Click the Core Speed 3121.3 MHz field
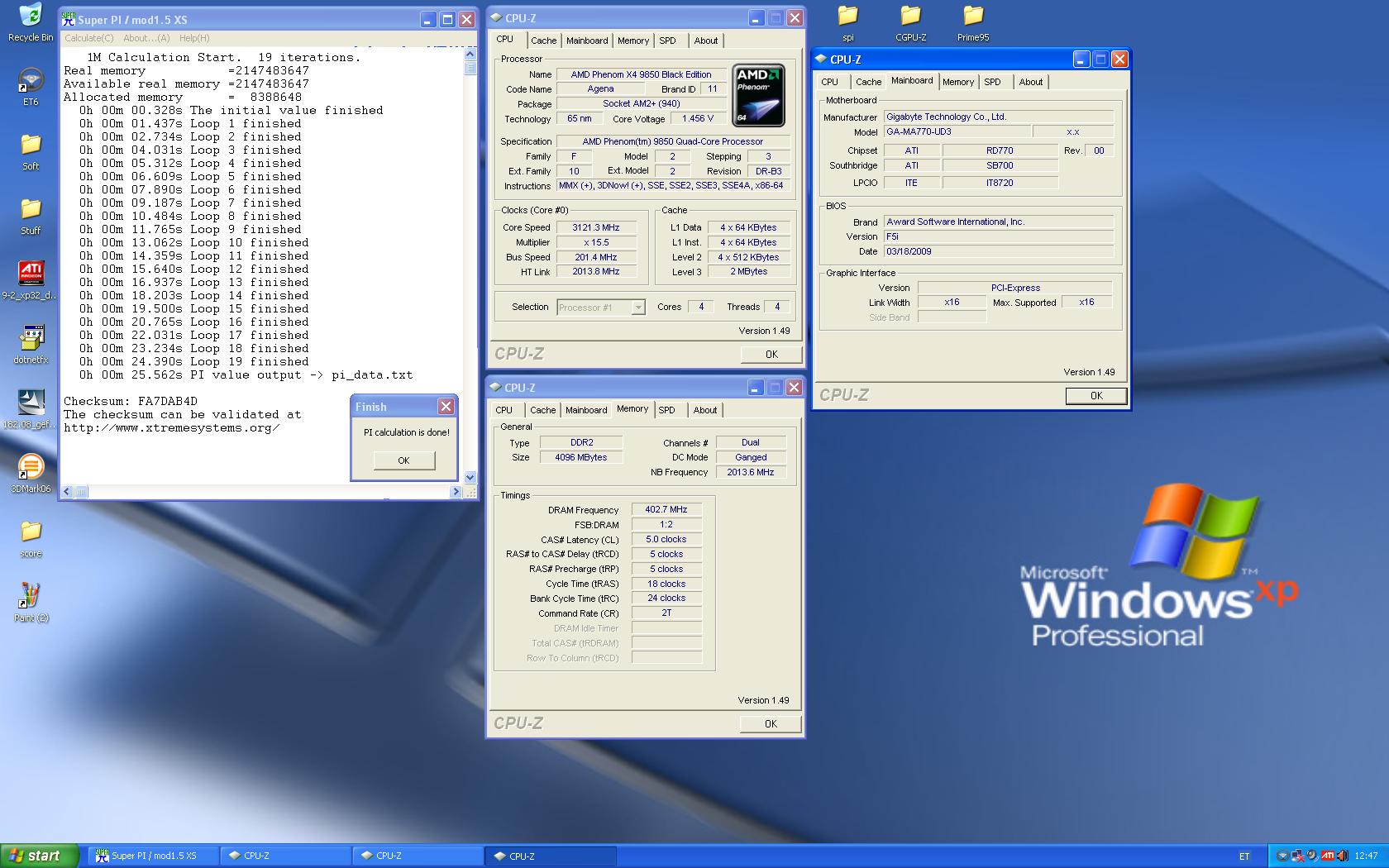This screenshot has height=868, width=1389. 596,227
